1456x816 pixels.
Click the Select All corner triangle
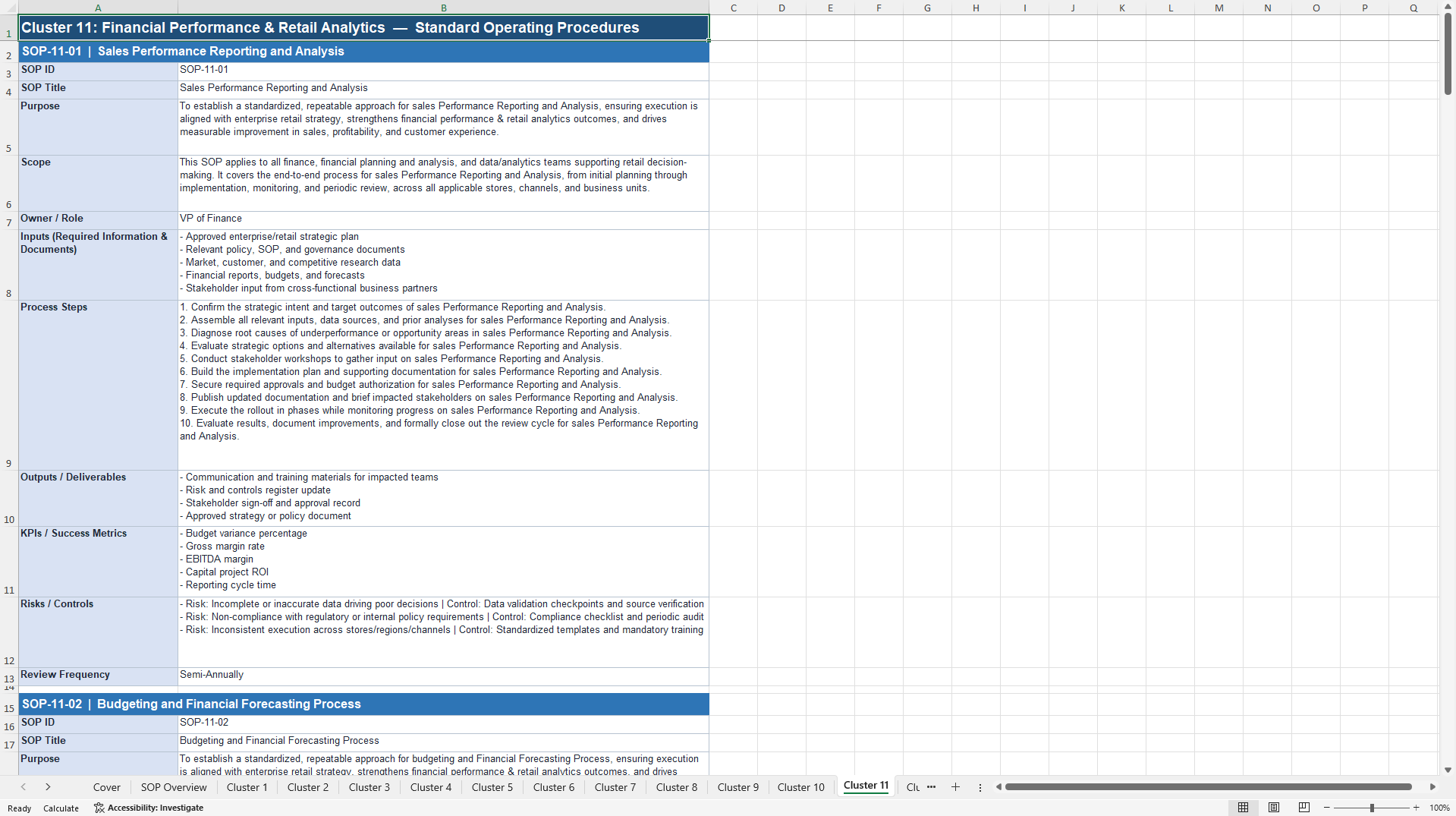(x=9, y=8)
